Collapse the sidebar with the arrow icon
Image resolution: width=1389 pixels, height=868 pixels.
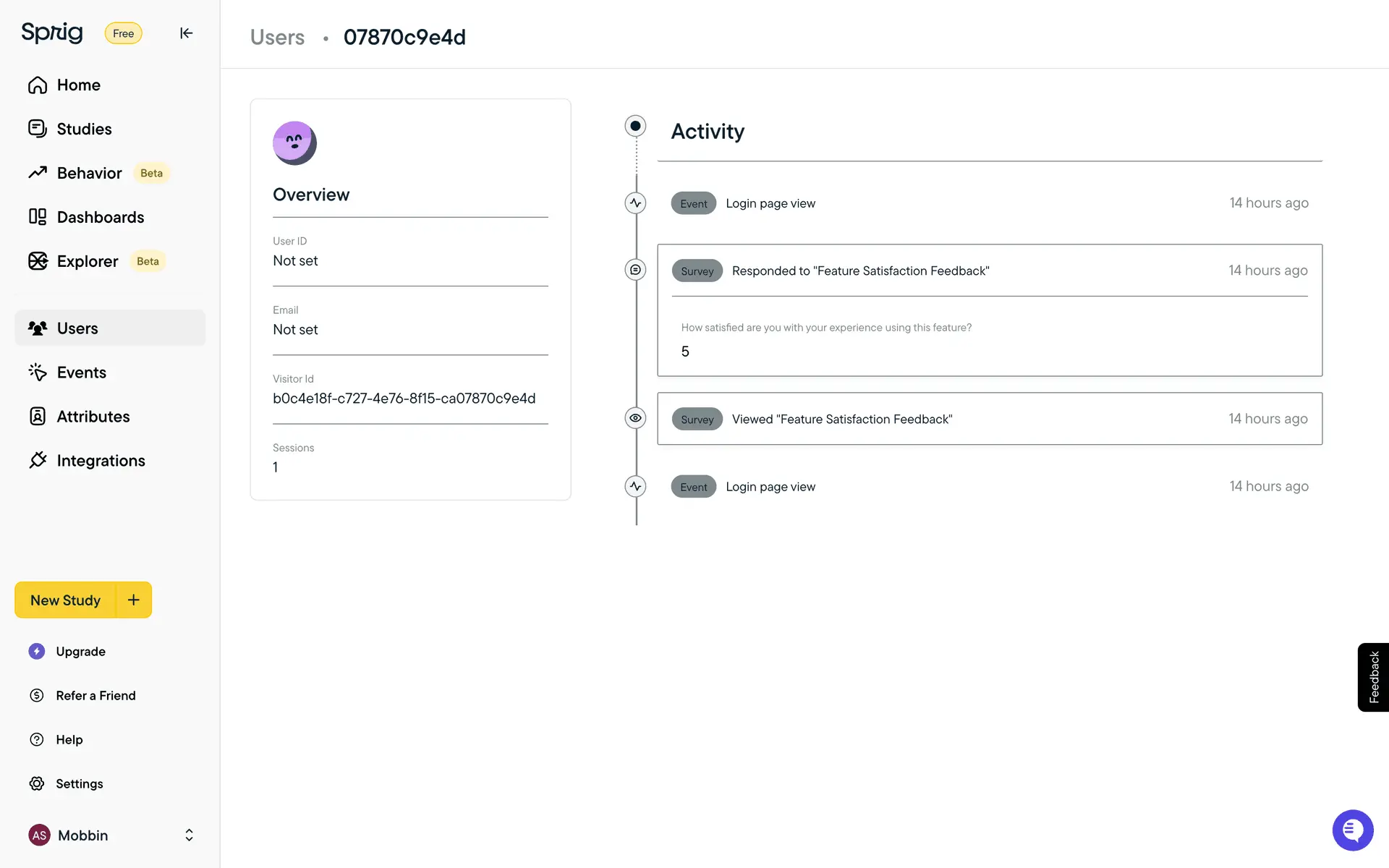click(x=186, y=33)
